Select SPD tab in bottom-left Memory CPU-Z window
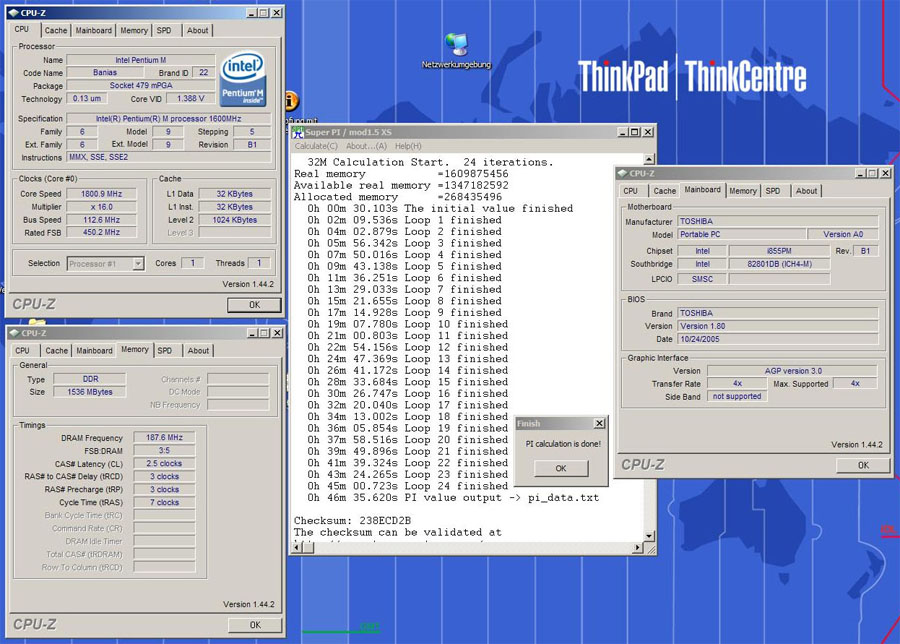 (x=165, y=351)
